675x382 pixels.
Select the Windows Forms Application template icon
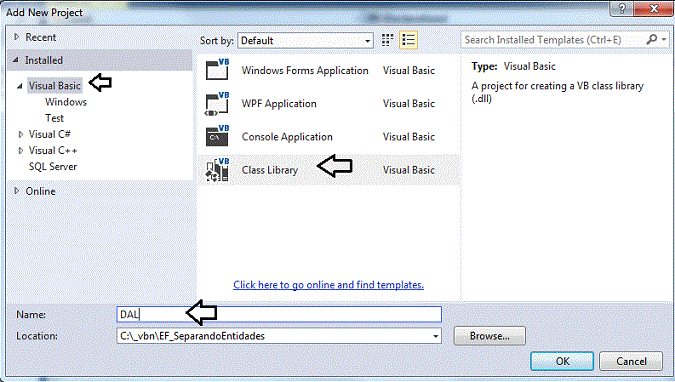(x=217, y=70)
